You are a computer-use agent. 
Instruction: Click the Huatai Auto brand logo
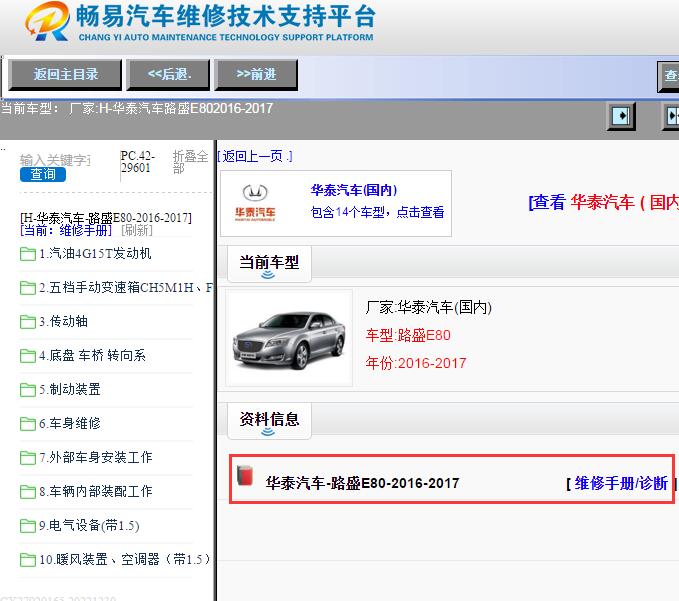point(255,203)
